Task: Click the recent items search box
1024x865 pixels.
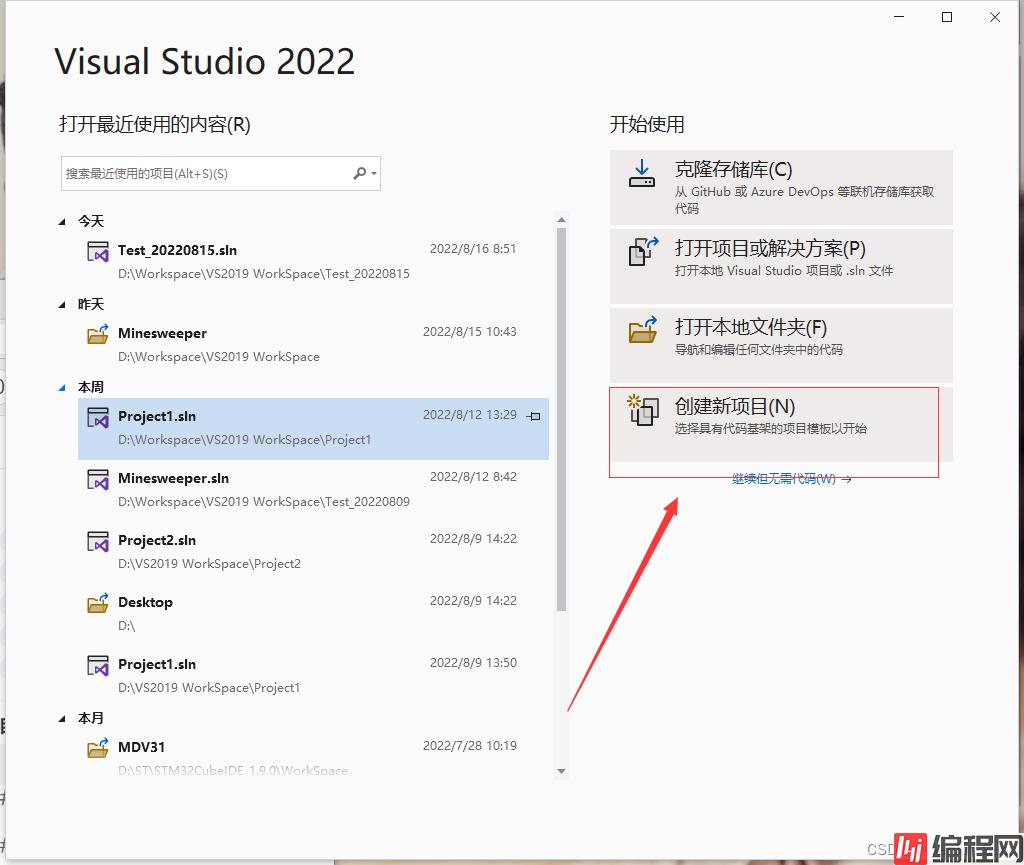Action: point(205,174)
